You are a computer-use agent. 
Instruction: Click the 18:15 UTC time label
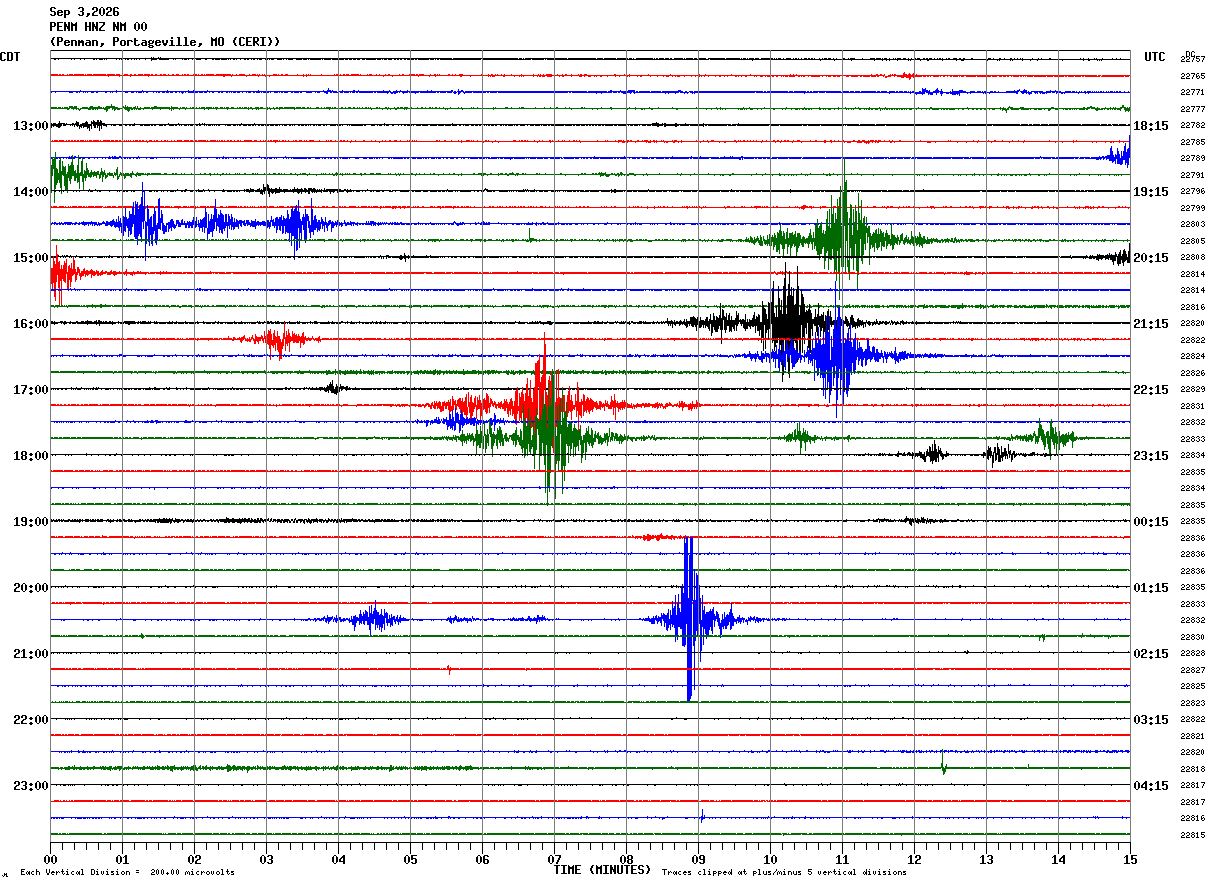[x=1151, y=126]
